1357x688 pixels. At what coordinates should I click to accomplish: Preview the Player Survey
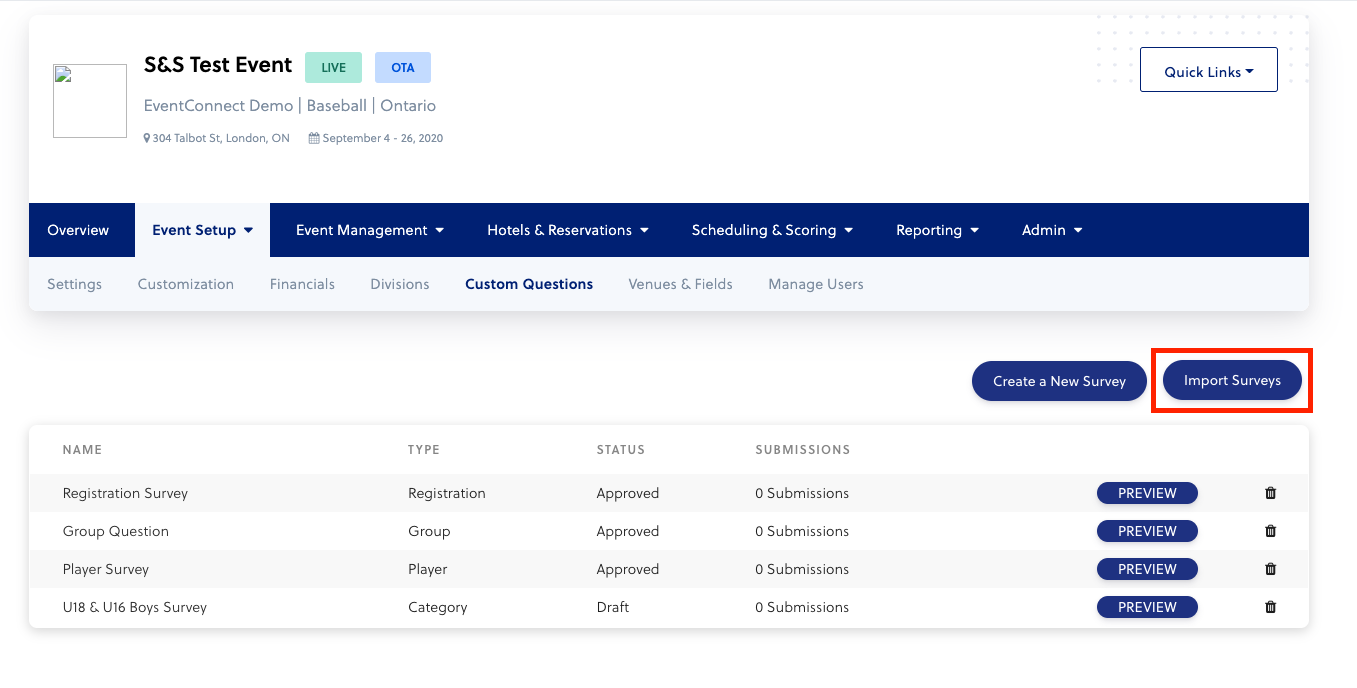point(1147,569)
